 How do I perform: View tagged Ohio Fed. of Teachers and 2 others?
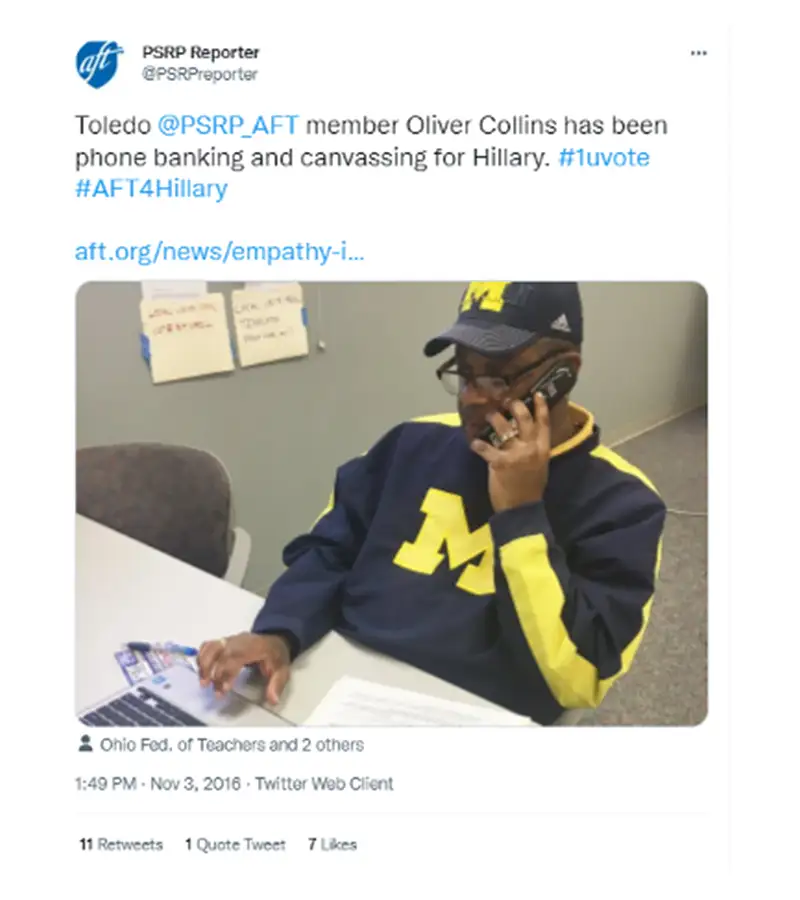pos(232,744)
